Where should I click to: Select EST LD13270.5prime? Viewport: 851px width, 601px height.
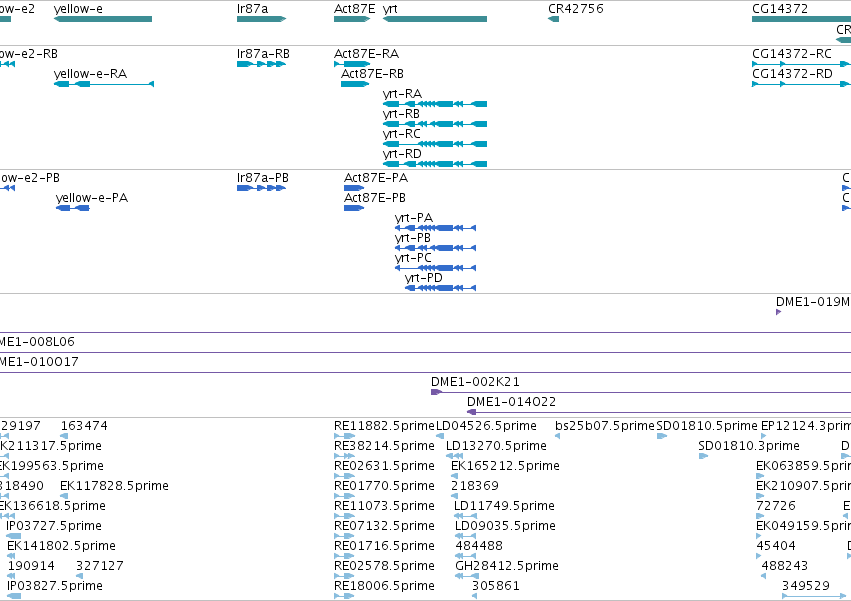click(x=496, y=446)
